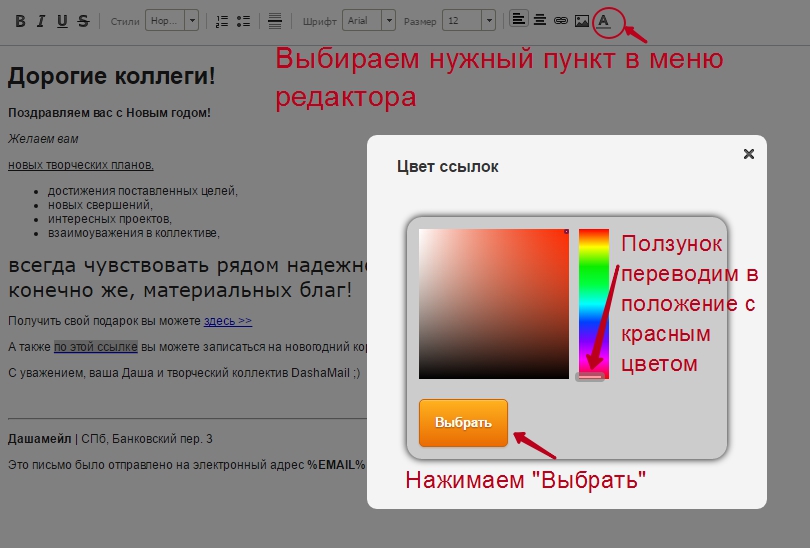Insert a horizontal line

click(x=275, y=21)
